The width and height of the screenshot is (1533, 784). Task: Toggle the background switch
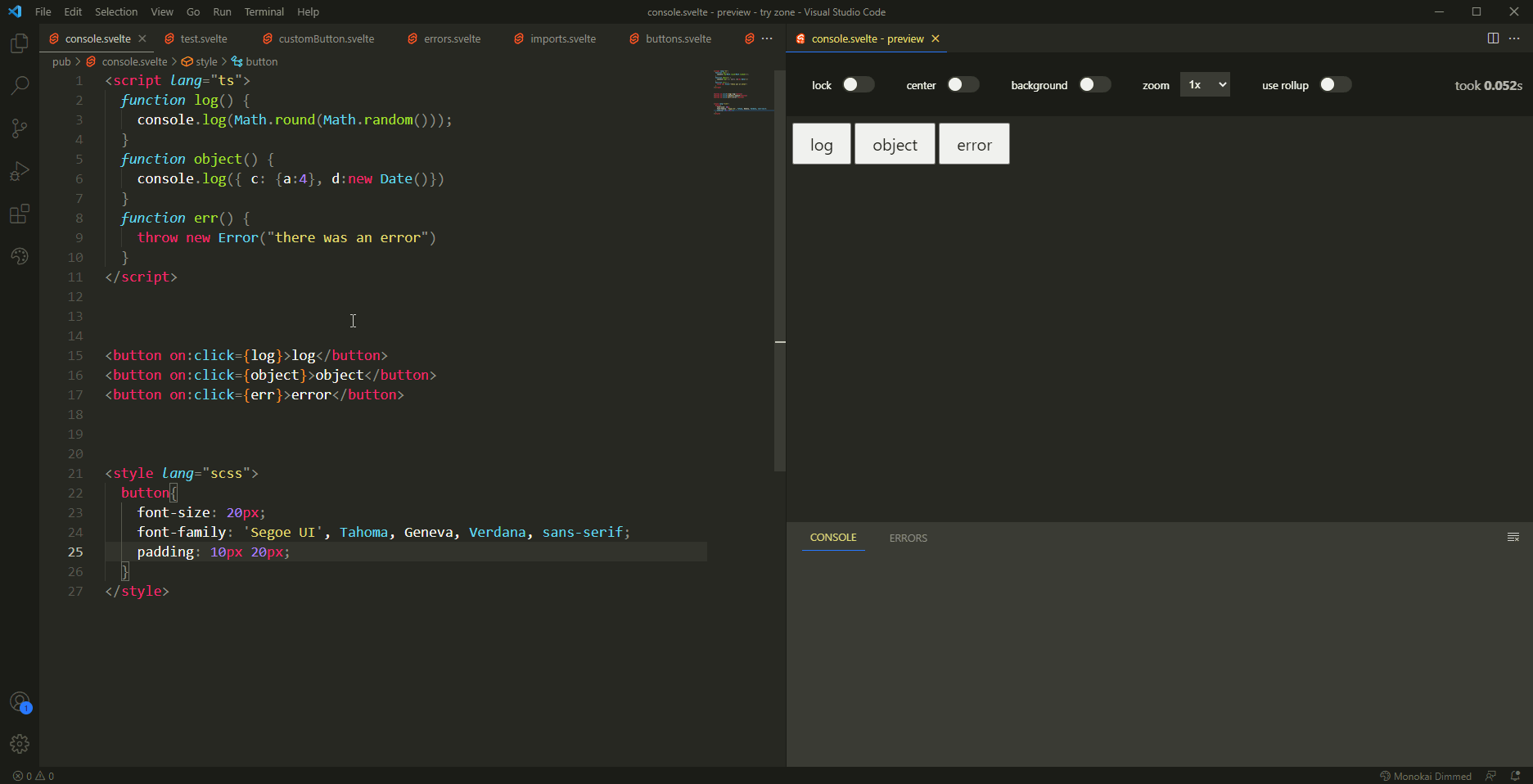click(1094, 85)
